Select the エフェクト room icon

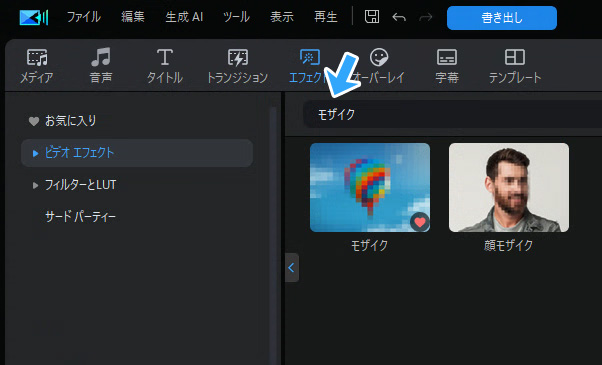(309, 58)
